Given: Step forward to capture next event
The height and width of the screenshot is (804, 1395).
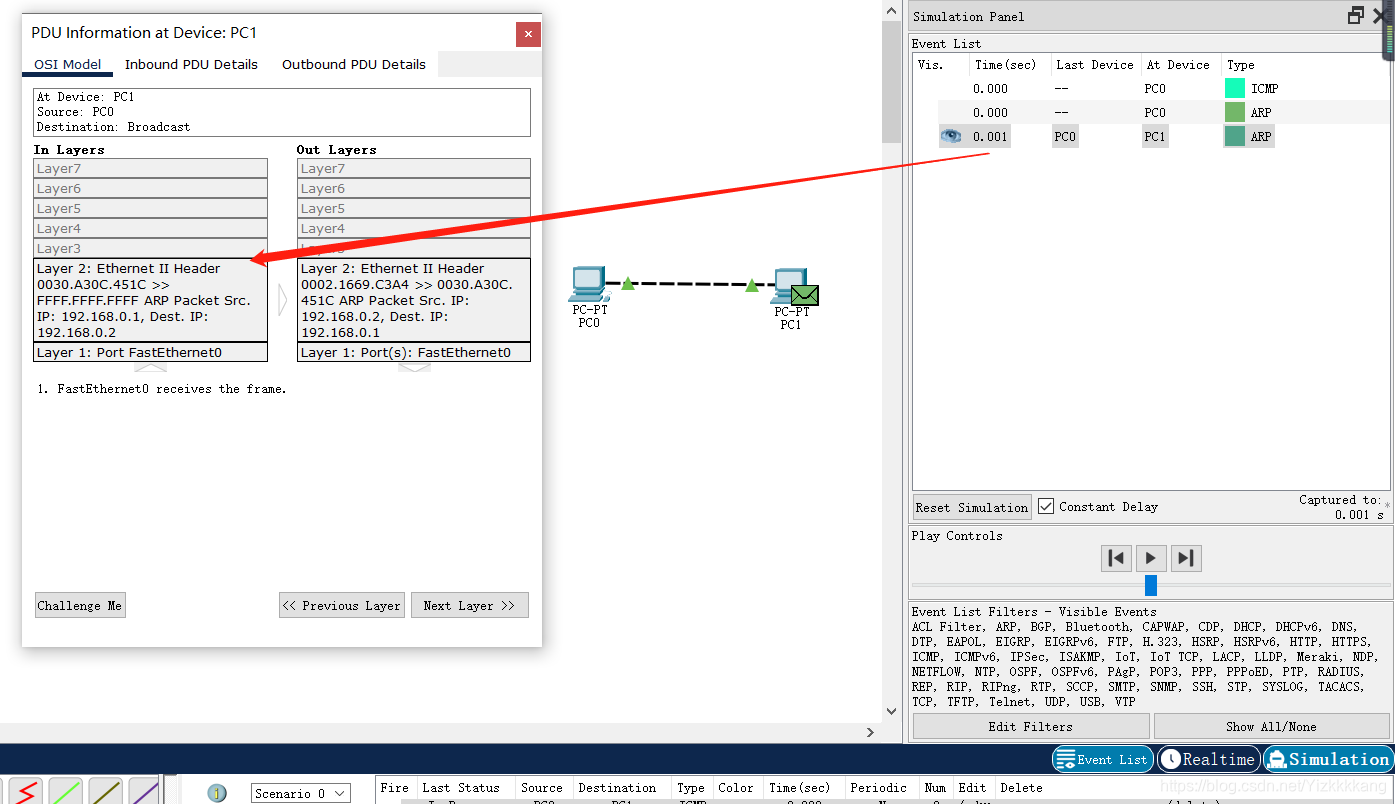Looking at the screenshot, I should pos(1186,558).
